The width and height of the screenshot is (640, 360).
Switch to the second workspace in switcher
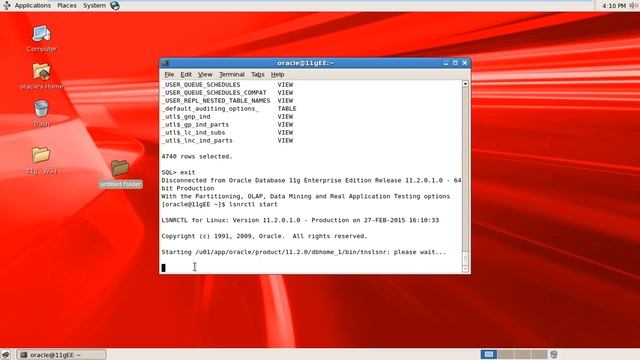click(505, 354)
